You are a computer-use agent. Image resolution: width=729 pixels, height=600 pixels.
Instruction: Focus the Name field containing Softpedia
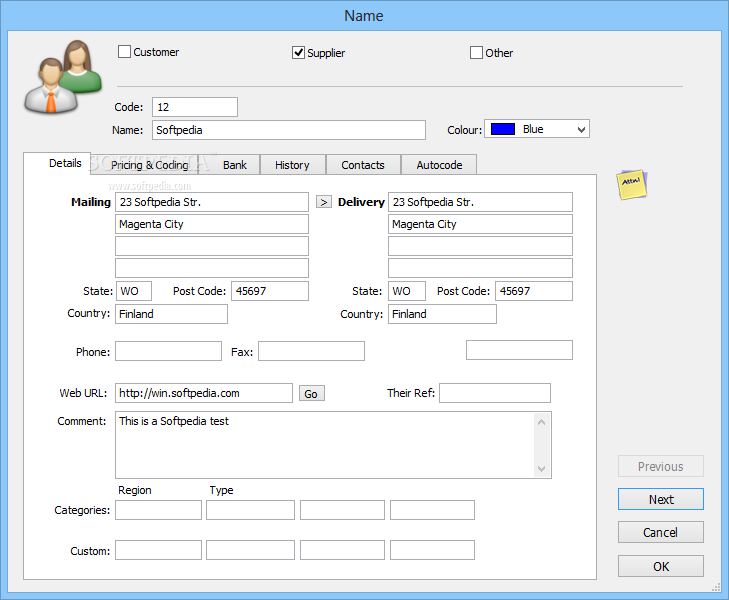(289, 130)
